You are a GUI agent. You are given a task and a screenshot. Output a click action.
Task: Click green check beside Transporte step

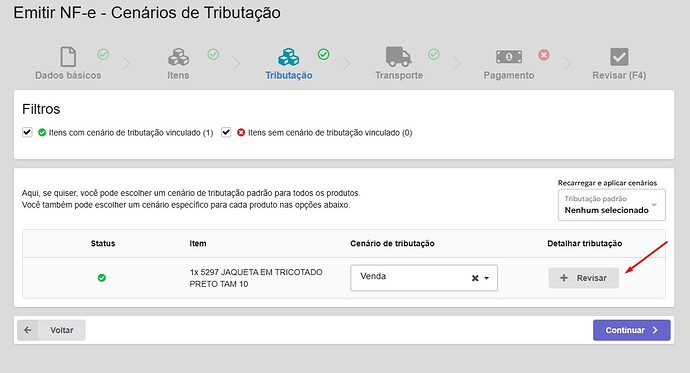[x=434, y=54]
